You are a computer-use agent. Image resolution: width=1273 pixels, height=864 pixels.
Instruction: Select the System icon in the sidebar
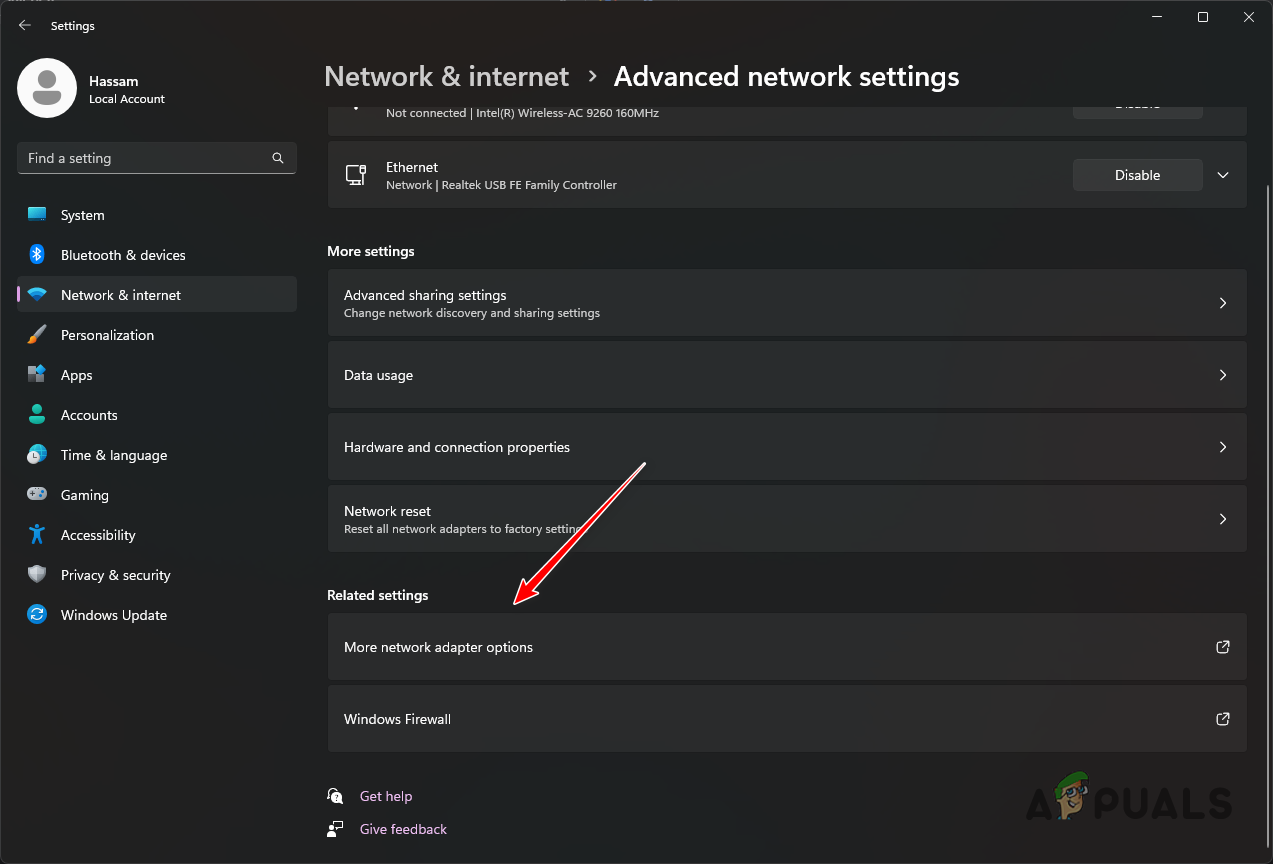click(x=36, y=214)
